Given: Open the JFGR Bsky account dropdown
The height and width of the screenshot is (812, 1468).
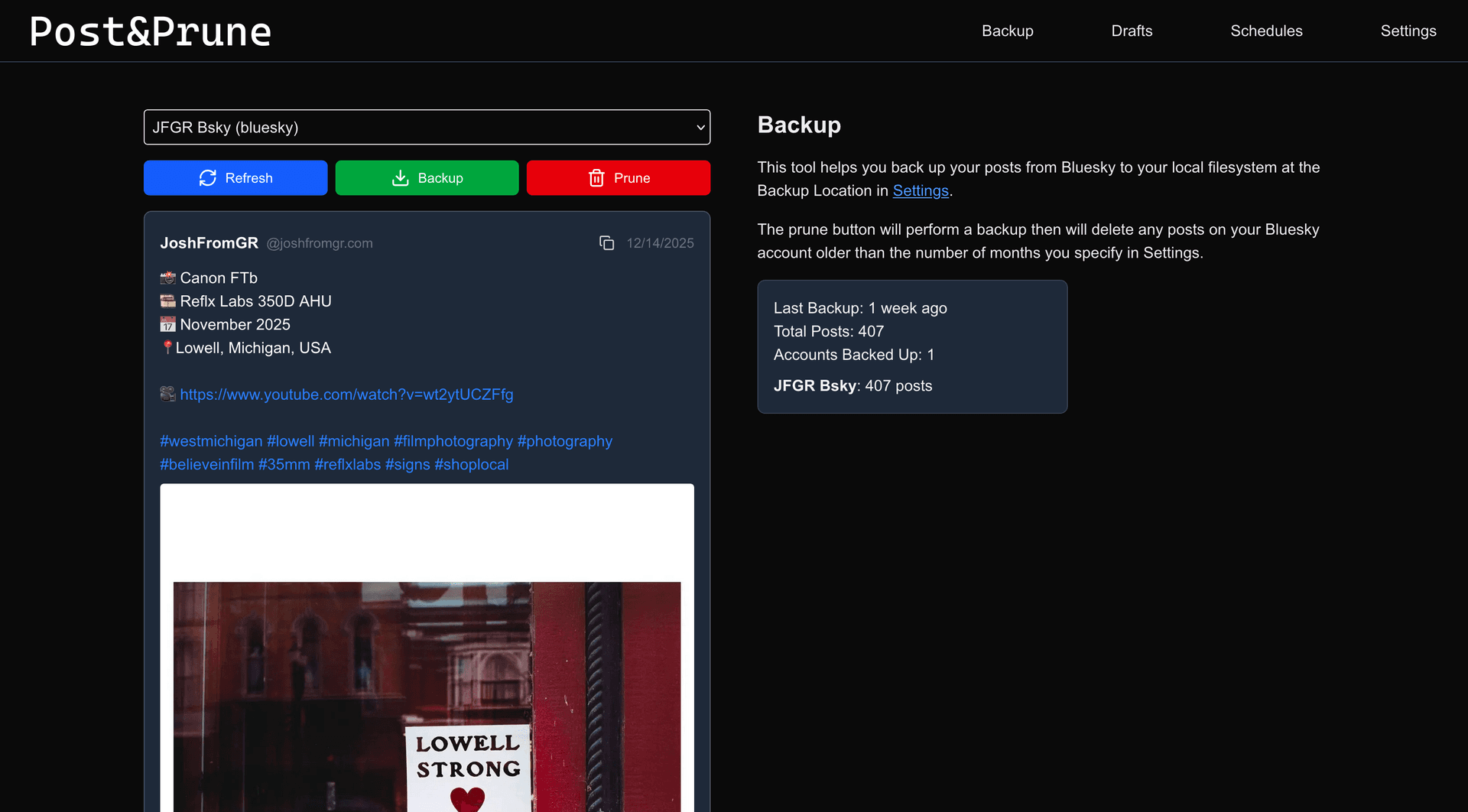Looking at the screenshot, I should (427, 127).
